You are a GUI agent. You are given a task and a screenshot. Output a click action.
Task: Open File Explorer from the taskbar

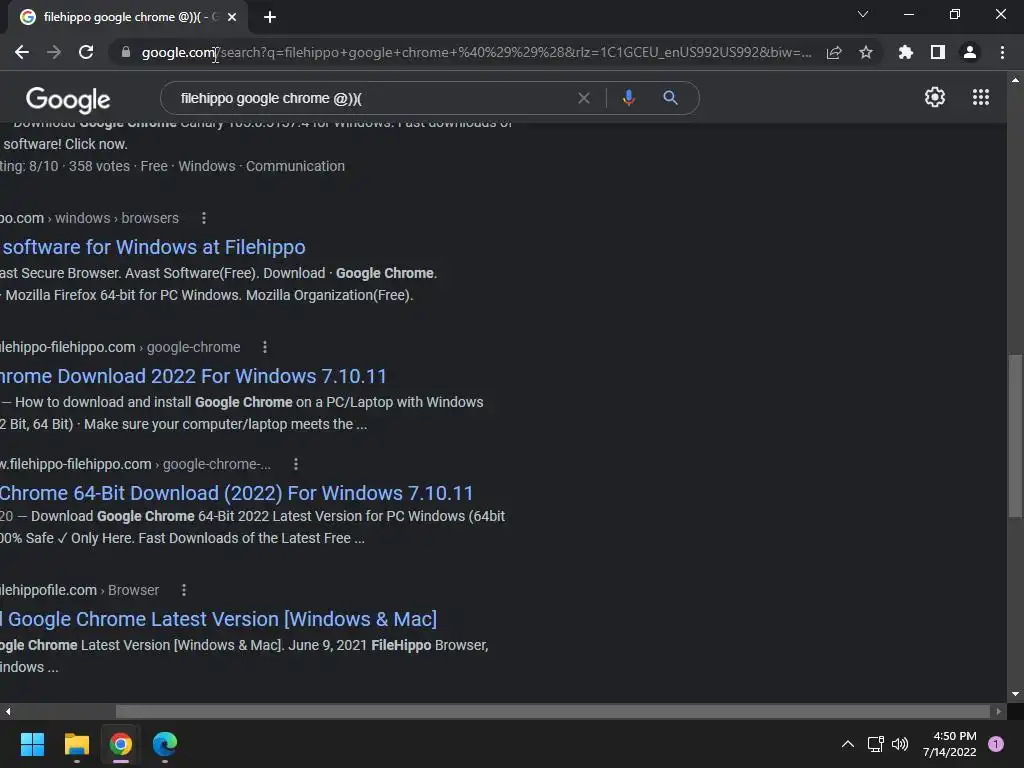tap(76, 744)
